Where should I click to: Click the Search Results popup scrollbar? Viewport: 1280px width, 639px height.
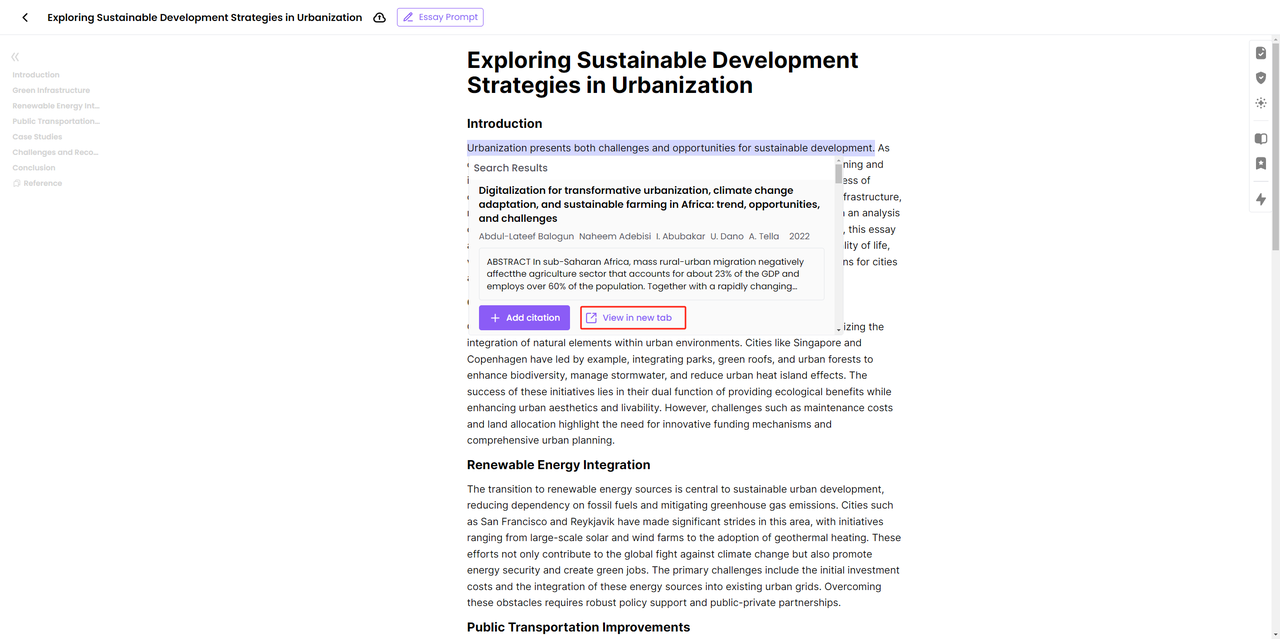pos(838,175)
